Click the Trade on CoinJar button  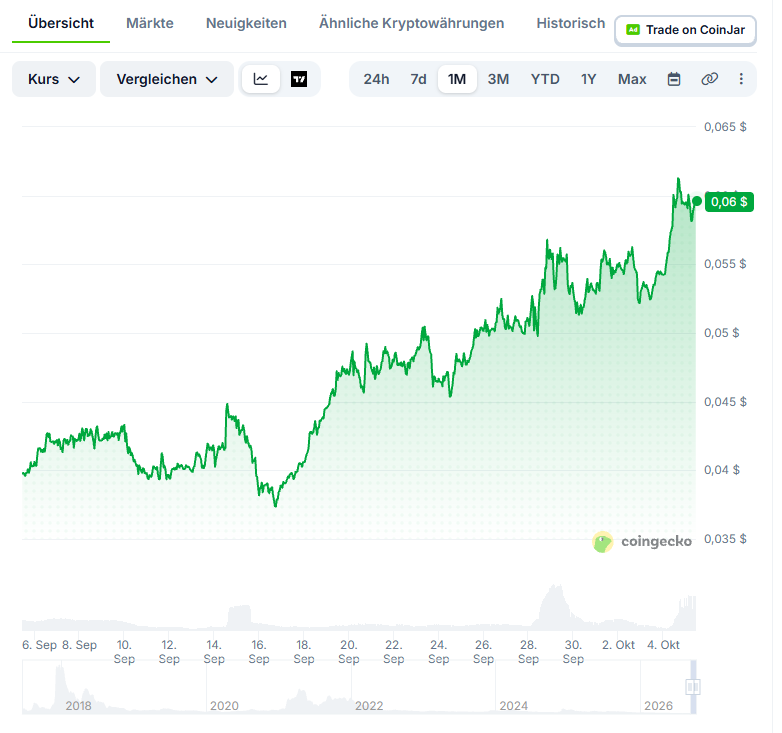pyautogui.click(x=685, y=30)
